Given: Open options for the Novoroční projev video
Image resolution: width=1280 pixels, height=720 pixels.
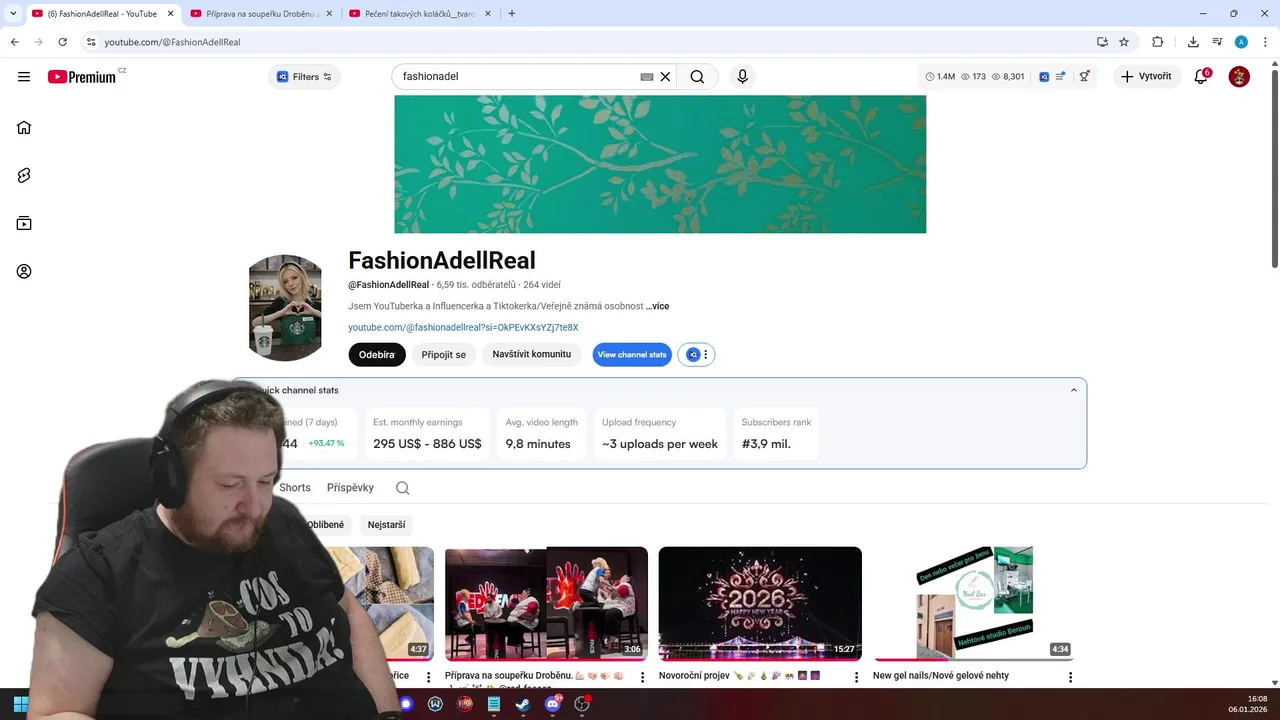Looking at the screenshot, I should pos(856,677).
